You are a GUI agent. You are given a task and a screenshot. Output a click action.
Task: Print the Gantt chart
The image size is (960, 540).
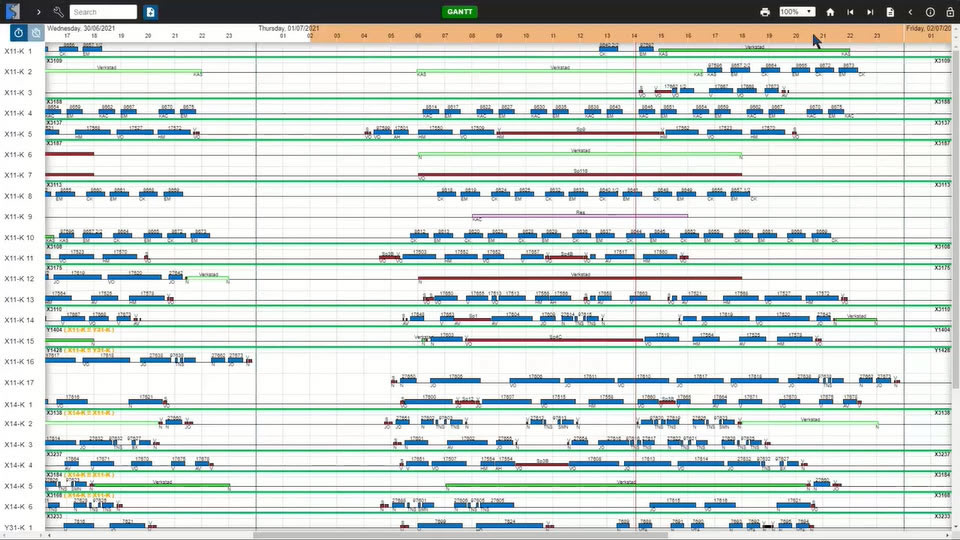tap(765, 12)
